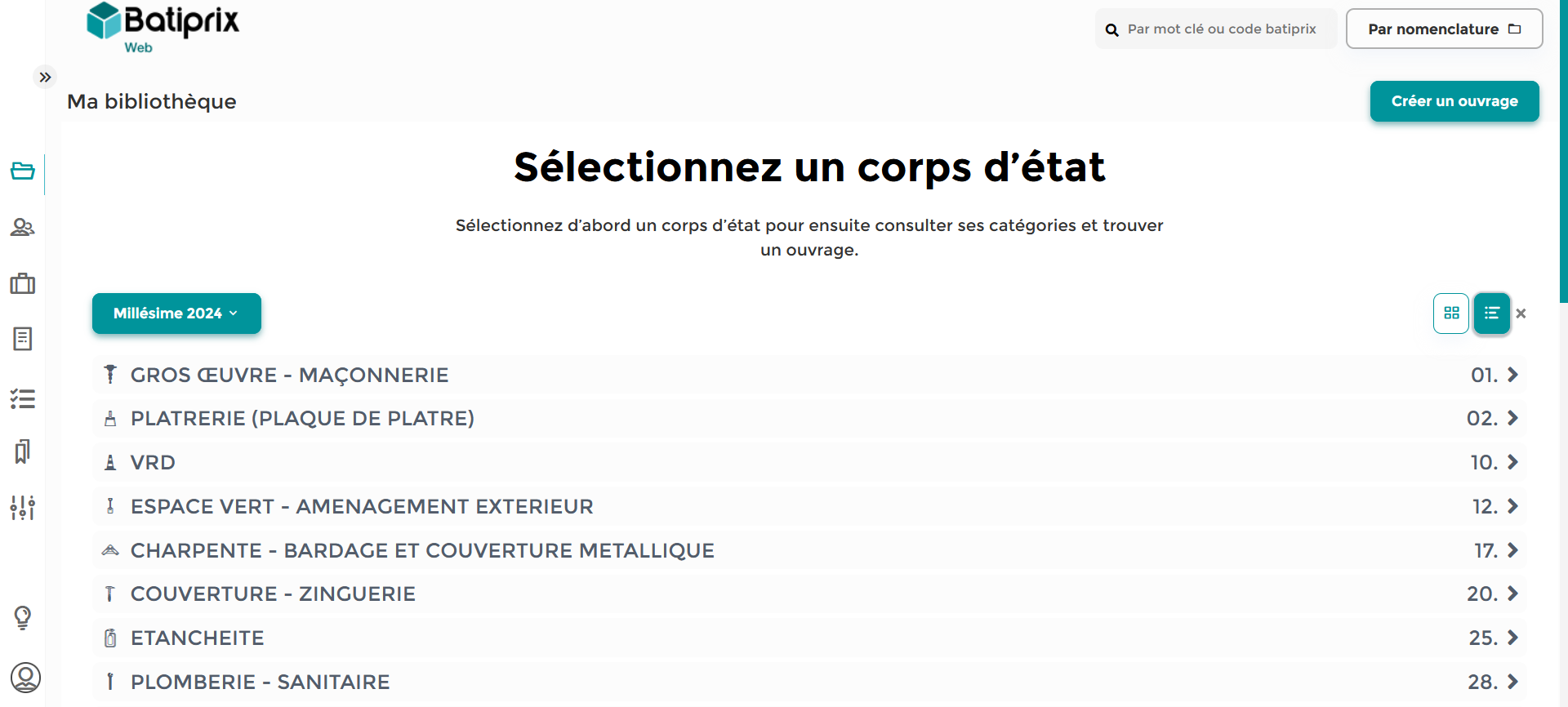Click the Par nomenclature button
Viewport: 1568px width, 707px height.
pyautogui.click(x=1444, y=29)
